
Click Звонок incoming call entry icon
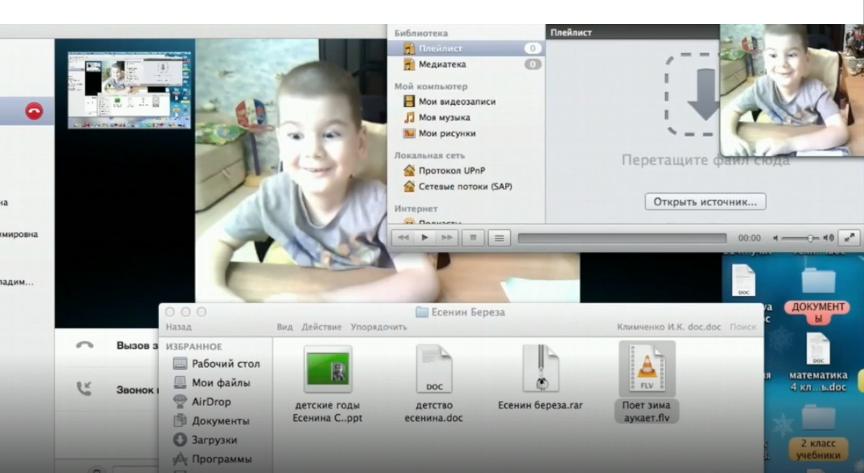84,389
